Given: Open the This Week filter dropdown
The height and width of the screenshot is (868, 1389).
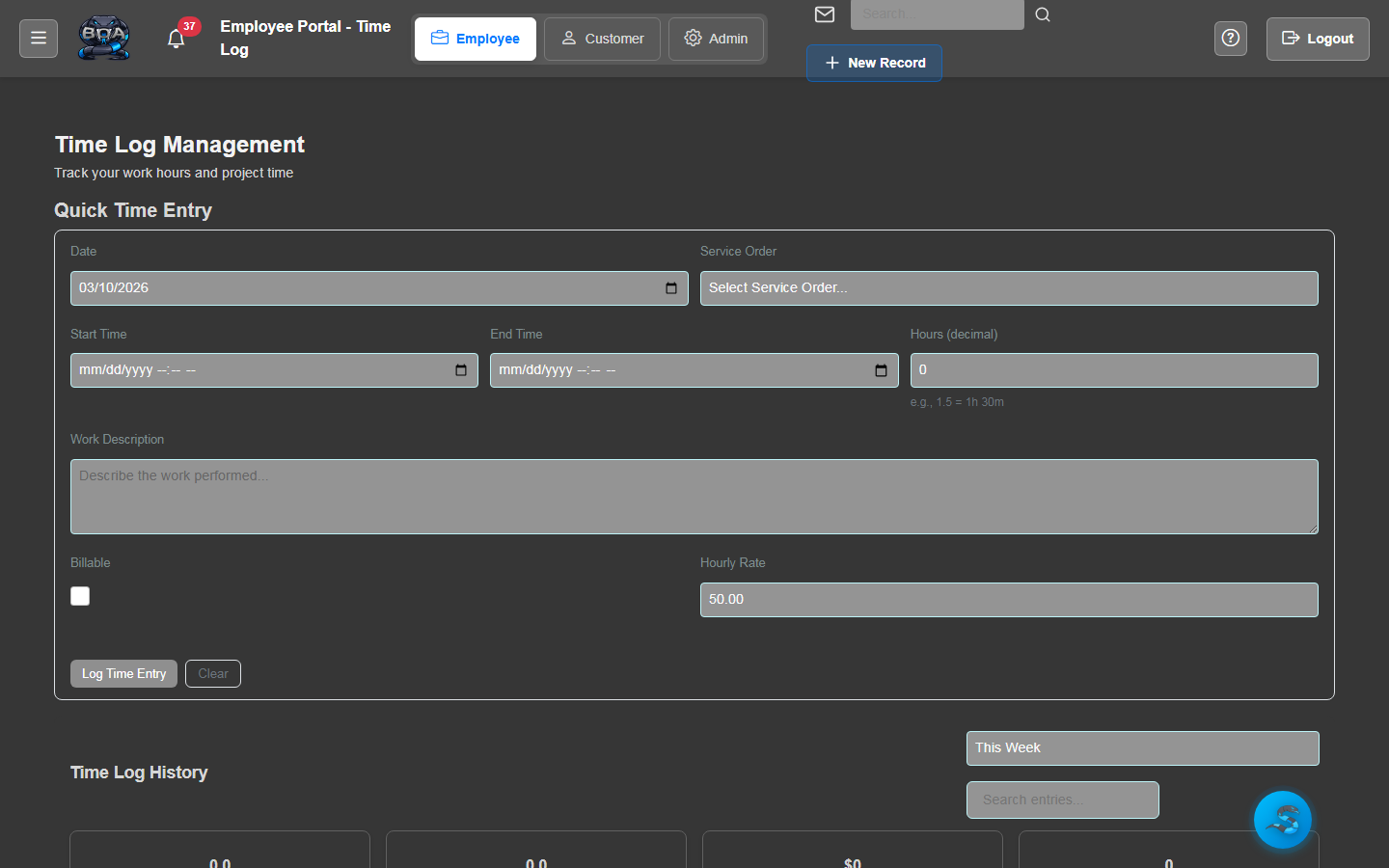Looking at the screenshot, I should click(x=1142, y=747).
